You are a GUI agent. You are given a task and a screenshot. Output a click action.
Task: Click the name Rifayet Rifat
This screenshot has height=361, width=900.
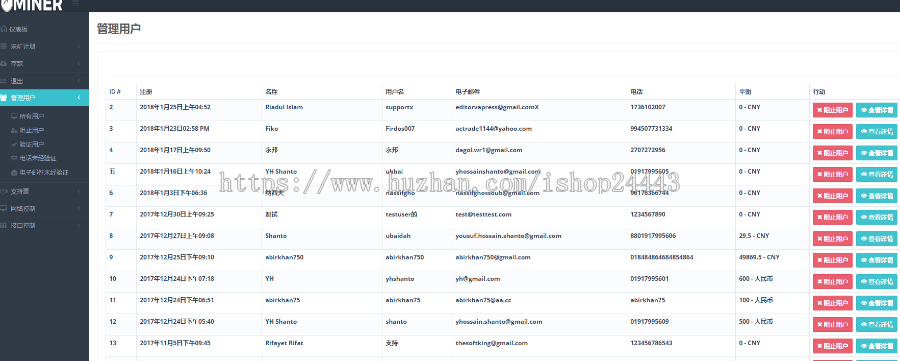coord(284,343)
